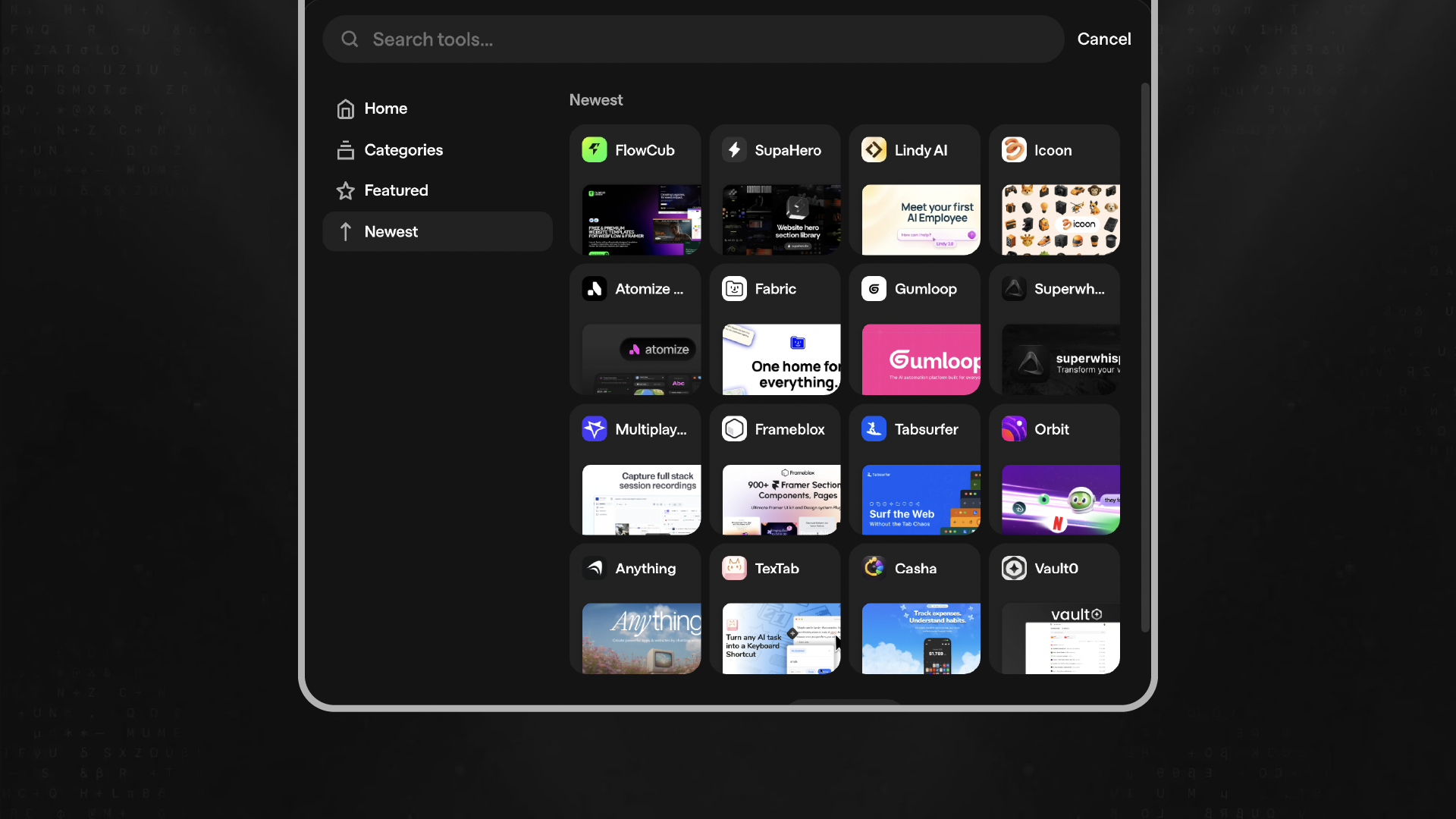The image size is (1456, 819).
Task: Open the Atomize preview thumbnail
Action: [641, 359]
